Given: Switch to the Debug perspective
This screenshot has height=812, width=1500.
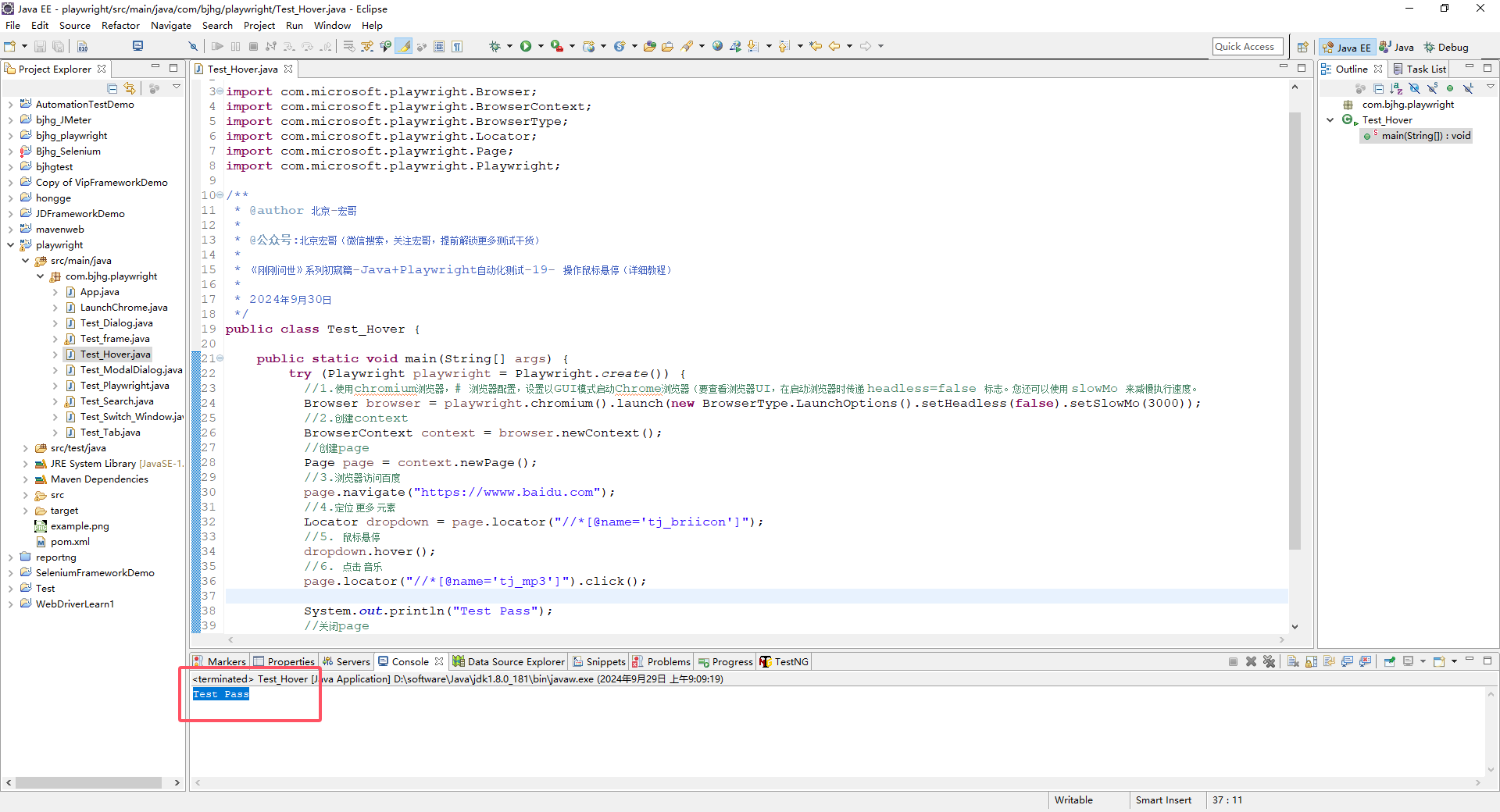Looking at the screenshot, I should pos(1445,48).
